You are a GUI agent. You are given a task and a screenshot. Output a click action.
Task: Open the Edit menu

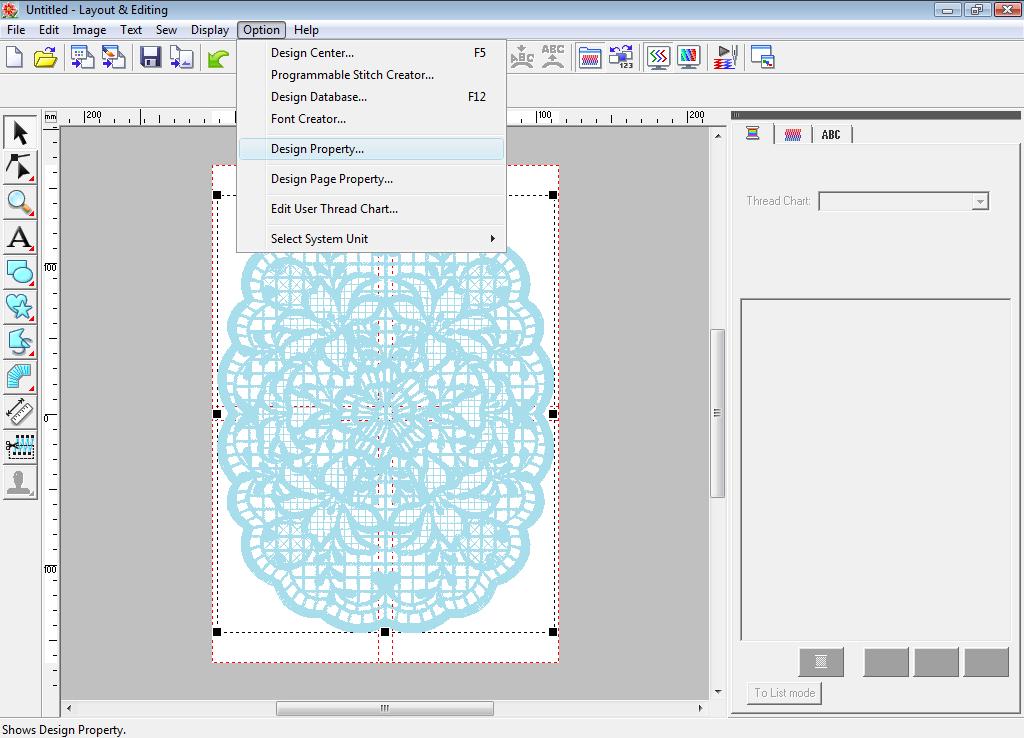tap(48, 30)
